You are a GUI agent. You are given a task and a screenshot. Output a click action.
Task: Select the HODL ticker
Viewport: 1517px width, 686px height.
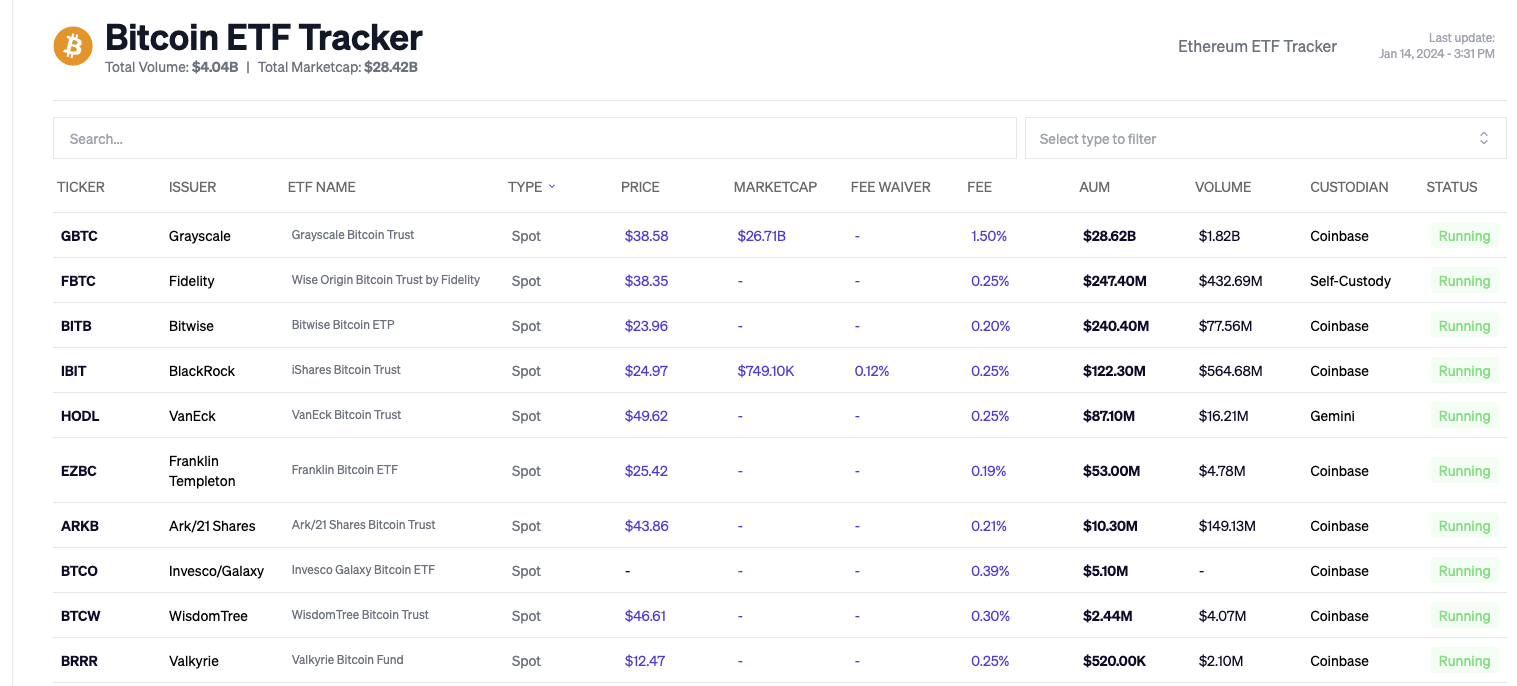(80, 416)
